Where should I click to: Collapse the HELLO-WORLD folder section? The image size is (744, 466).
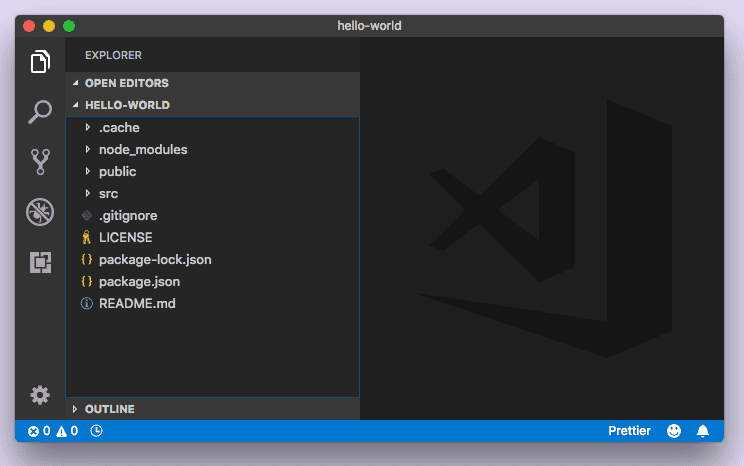coord(75,105)
